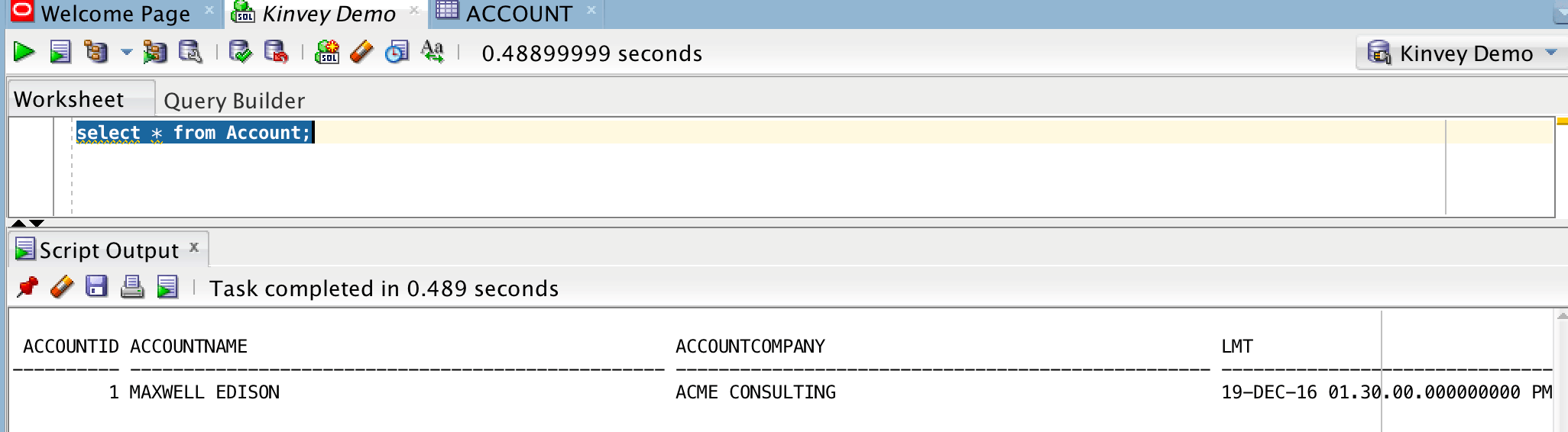Switch to the ACCOUNT table tab

click(518, 14)
